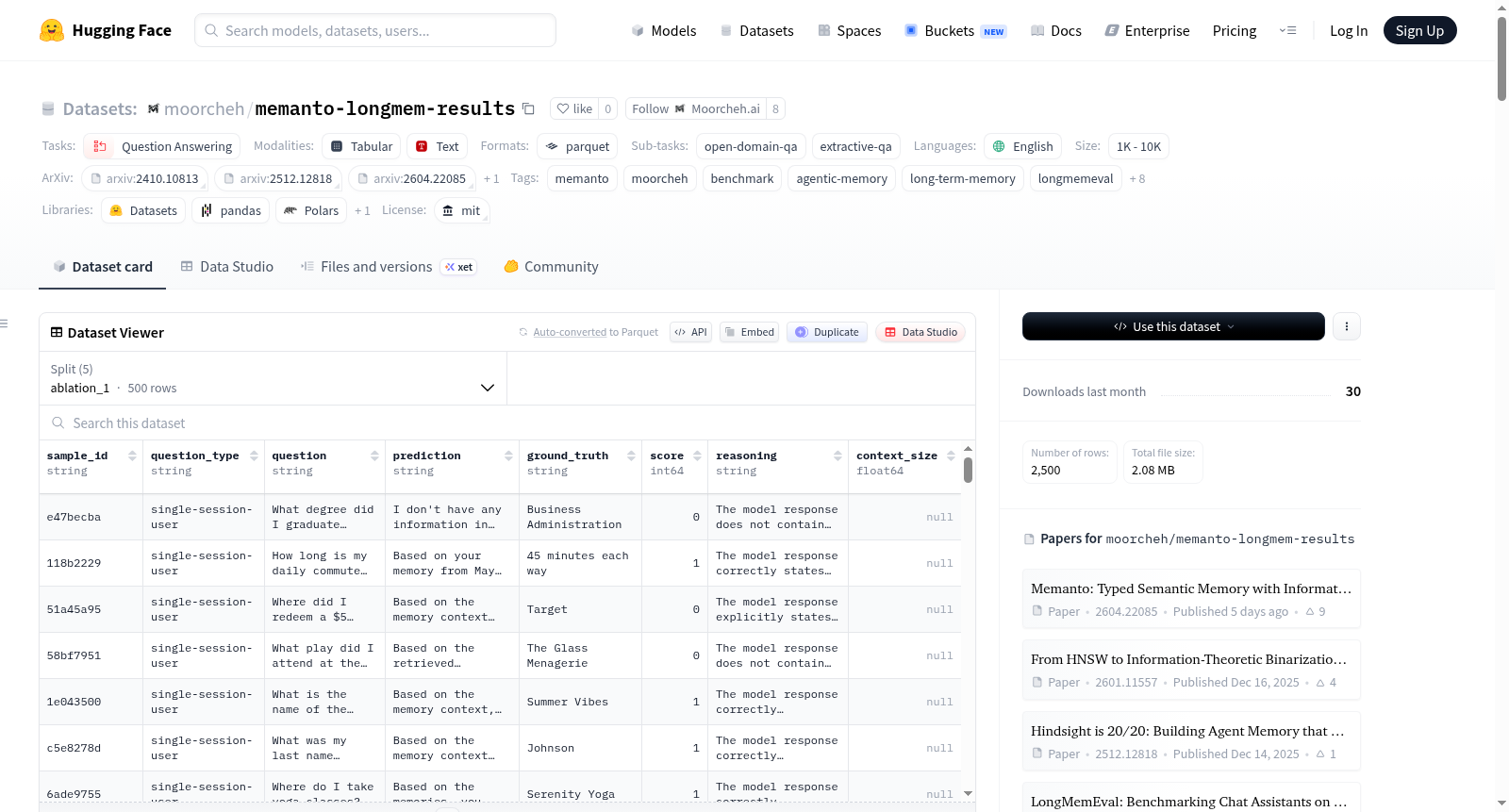The image size is (1509, 812).
Task: Open the Data Studio tab
Action: [x=226, y=267]
